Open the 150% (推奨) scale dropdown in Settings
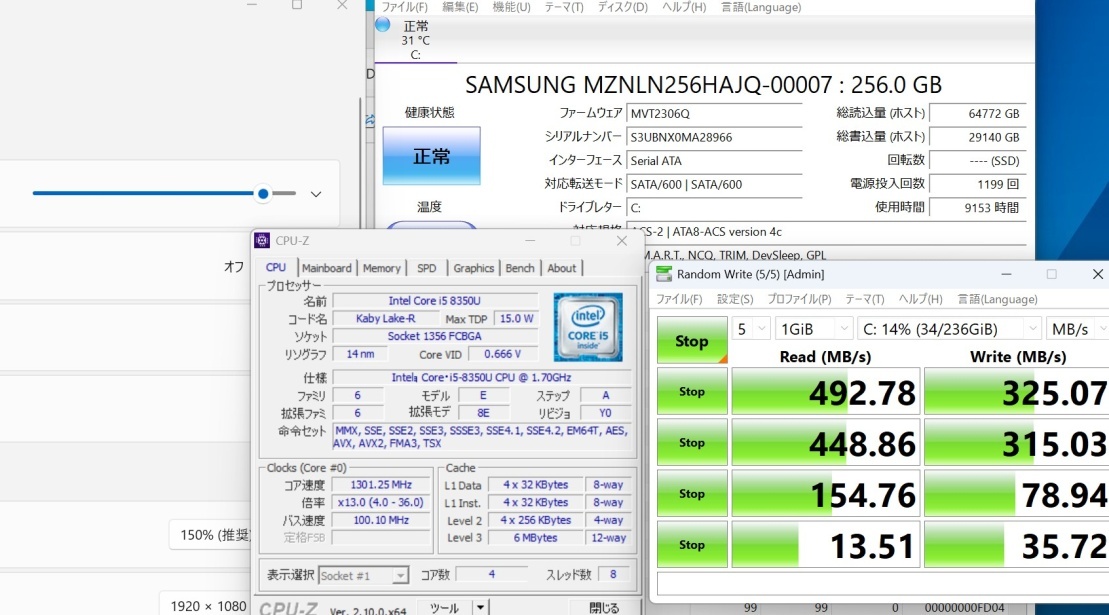Viewport: 1109px width, 615px height. [211, 534]
